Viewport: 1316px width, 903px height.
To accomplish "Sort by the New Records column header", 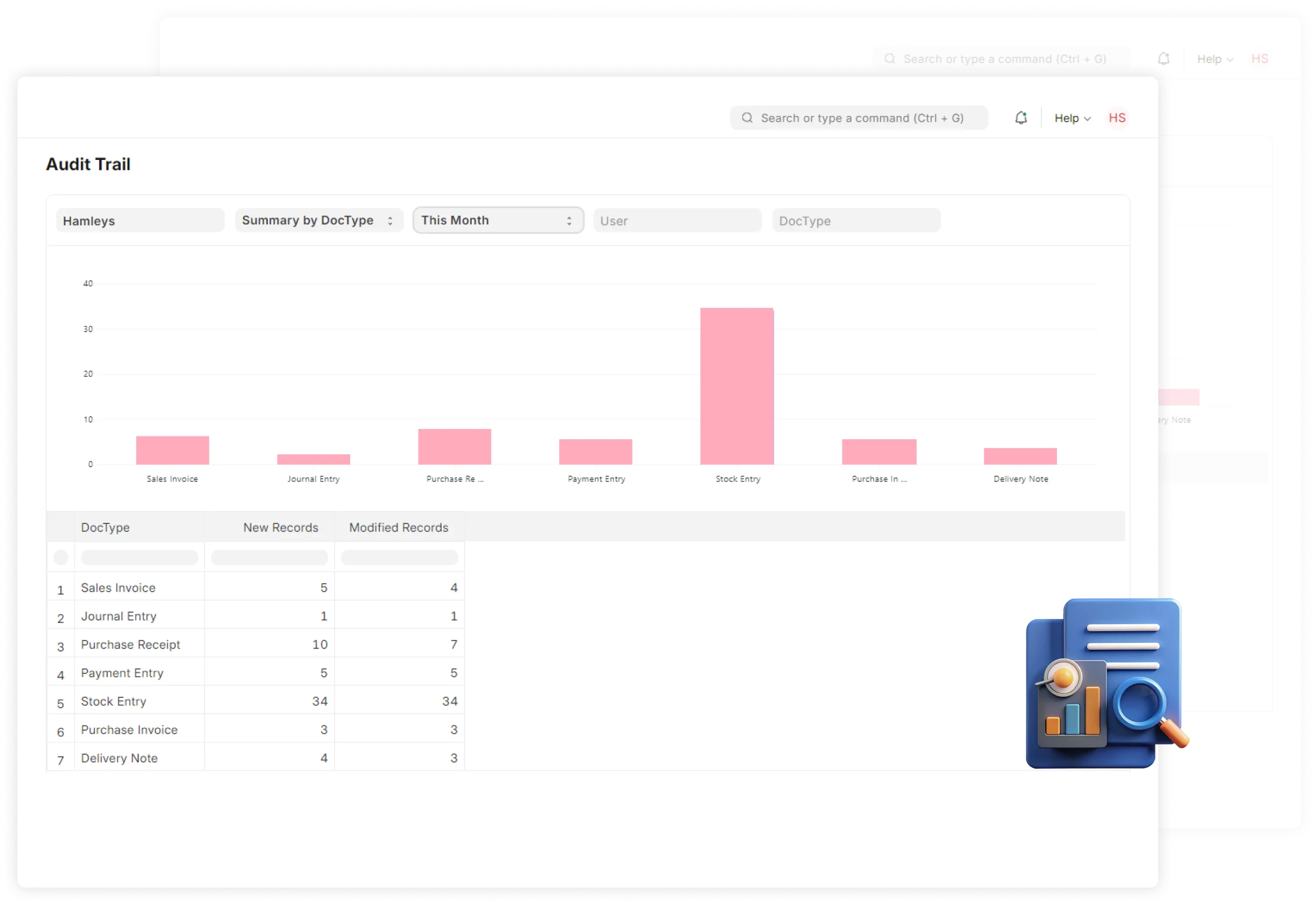I will 281,527.
